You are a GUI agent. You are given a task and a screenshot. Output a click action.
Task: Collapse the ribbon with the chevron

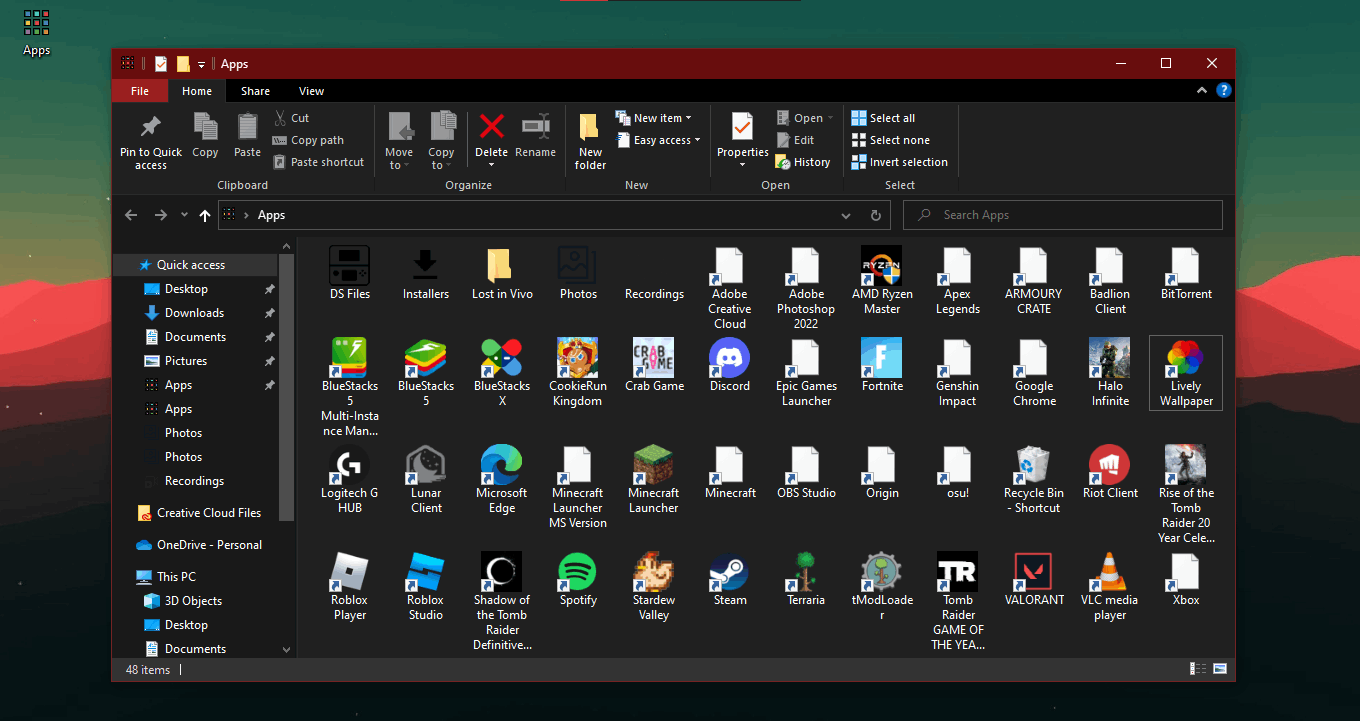[x=1202, y=91]
